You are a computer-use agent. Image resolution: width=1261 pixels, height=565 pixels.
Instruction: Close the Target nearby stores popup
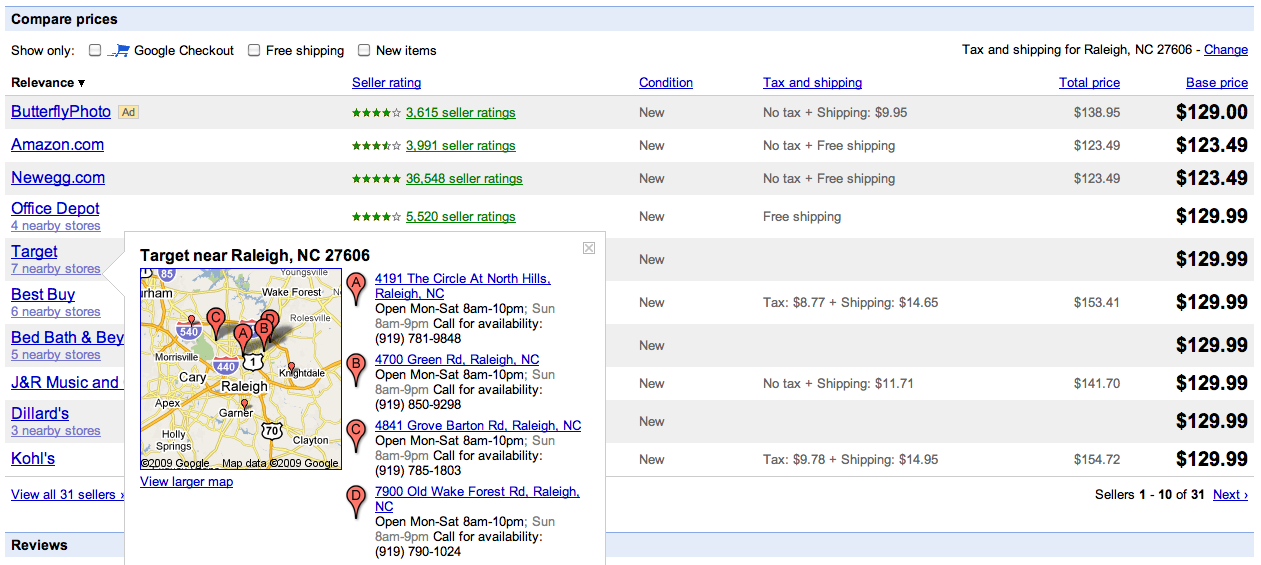[x=589, y=248]
